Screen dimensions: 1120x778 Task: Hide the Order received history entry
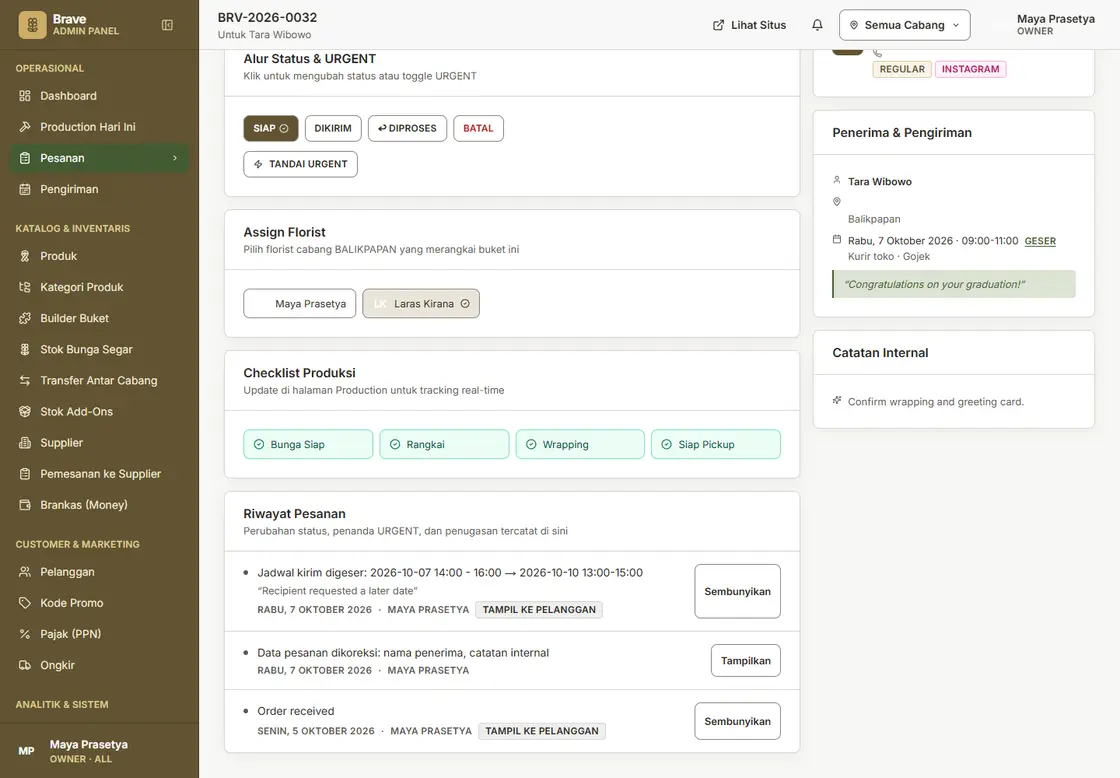point(737,722)
